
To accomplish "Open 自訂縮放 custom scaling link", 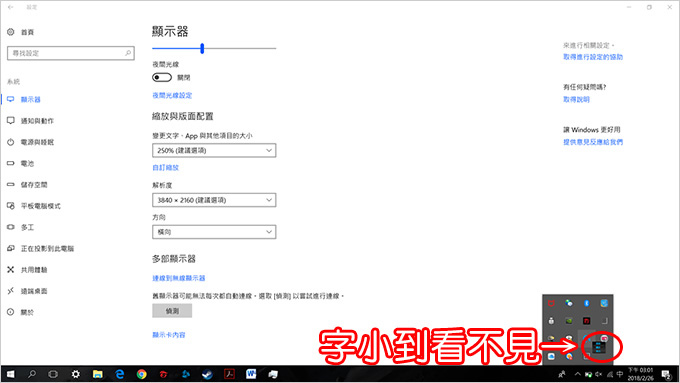I will point(166,167).
